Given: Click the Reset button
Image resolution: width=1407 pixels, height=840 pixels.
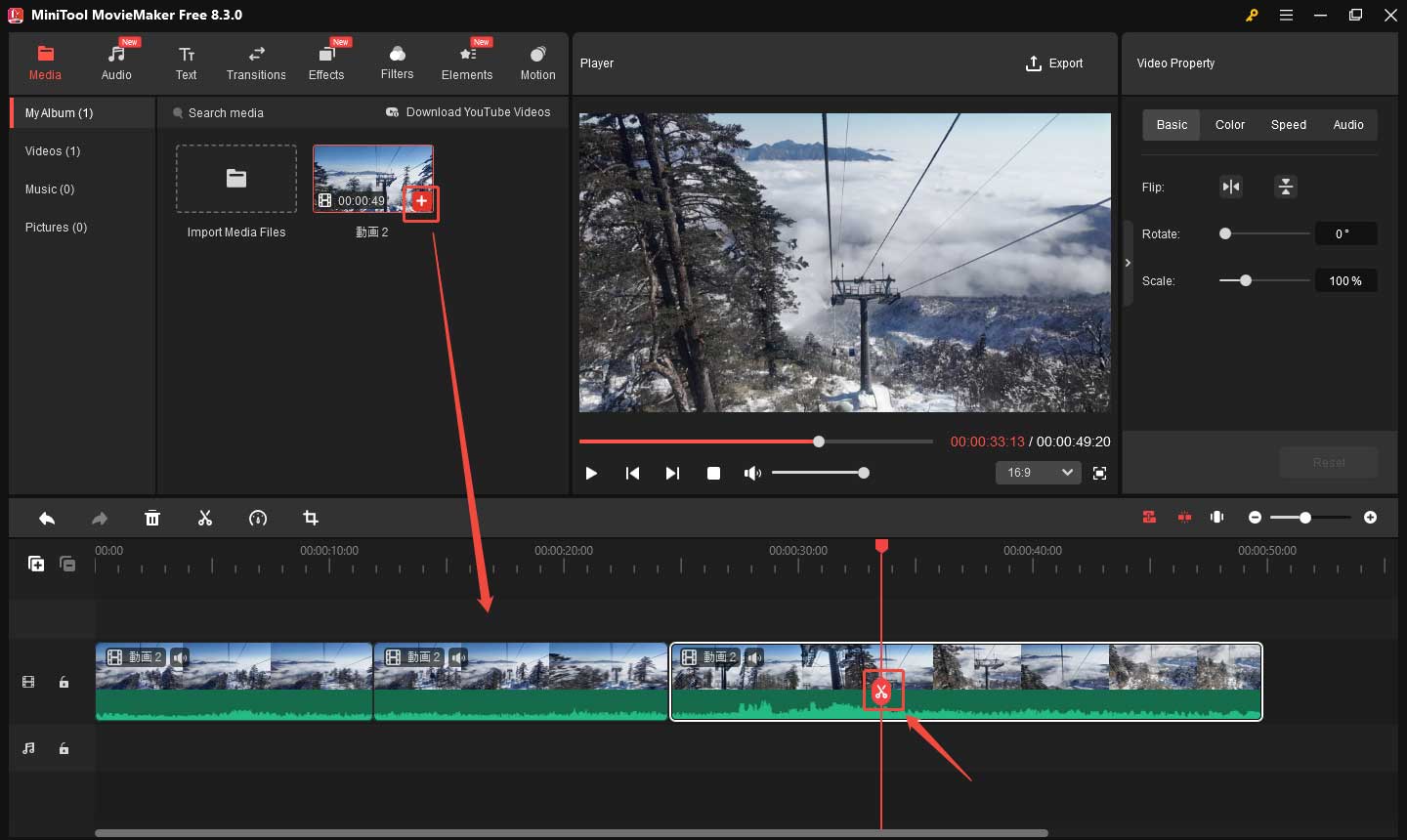Looking at the screenshot, I should tap(1329, 462).
